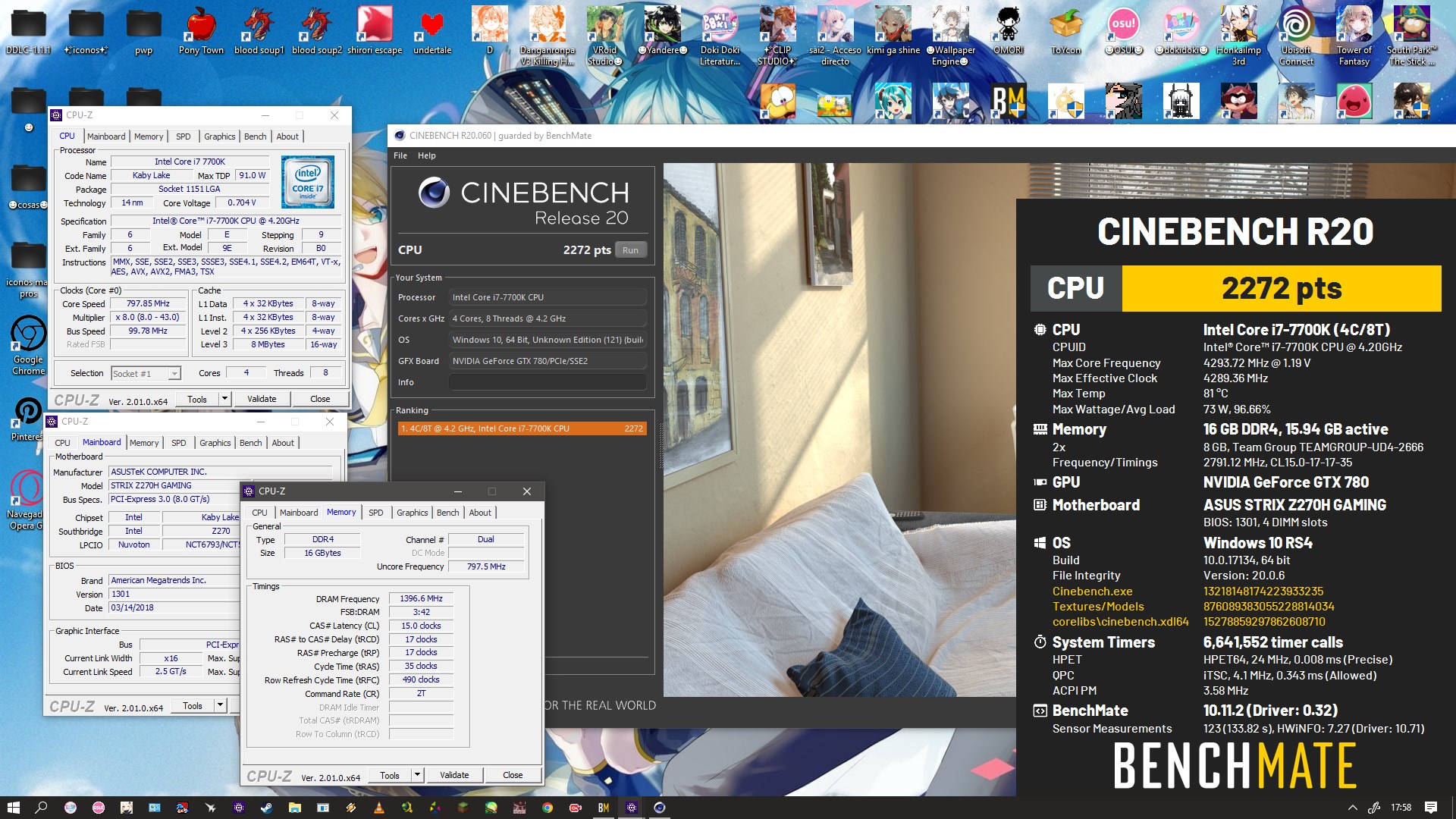The image size is (1456, 819).
Task: Open the Pony Town desktop shortcut
Action: click(x=201, y=30)
